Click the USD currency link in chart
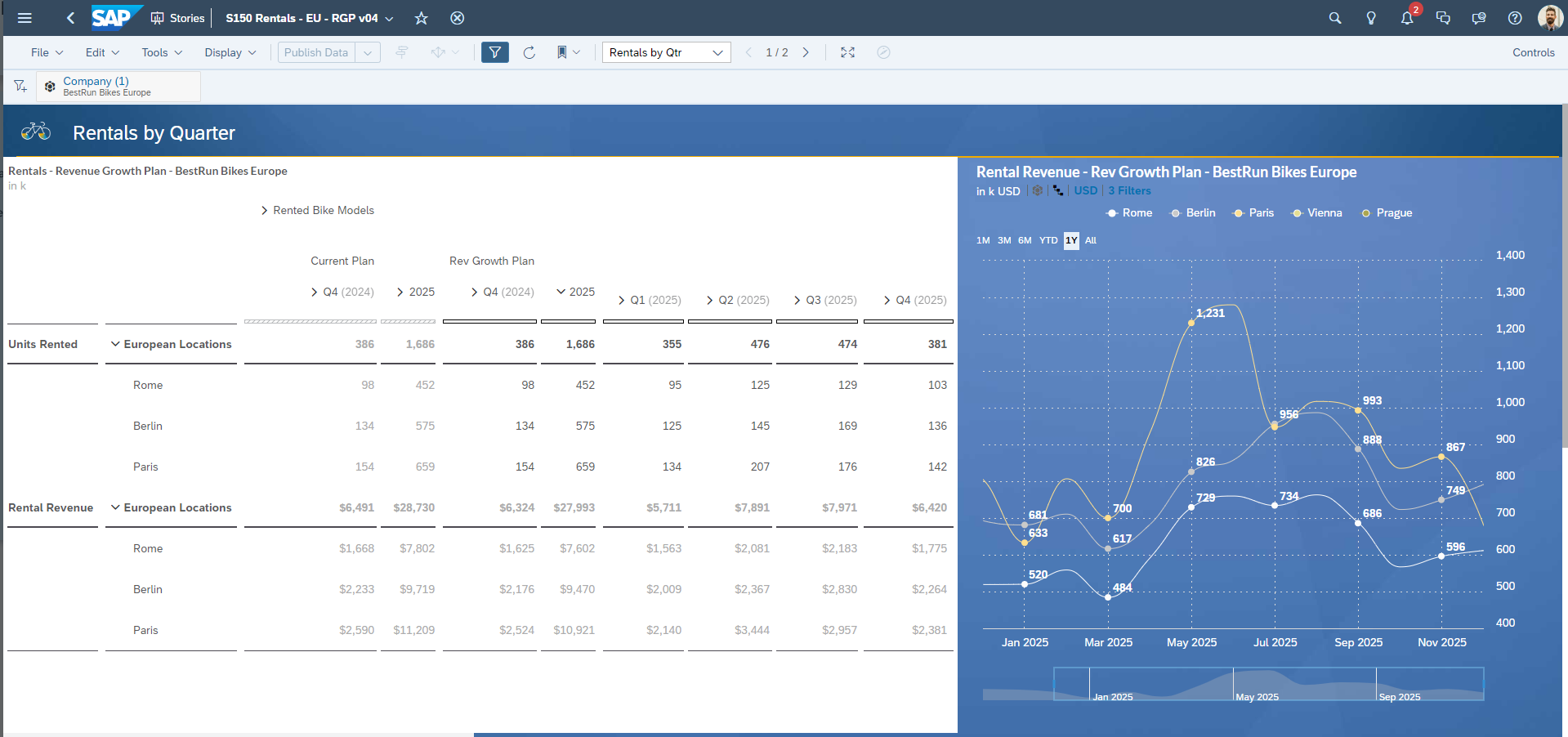1568x737 pixels. (x=1085, y=190)
